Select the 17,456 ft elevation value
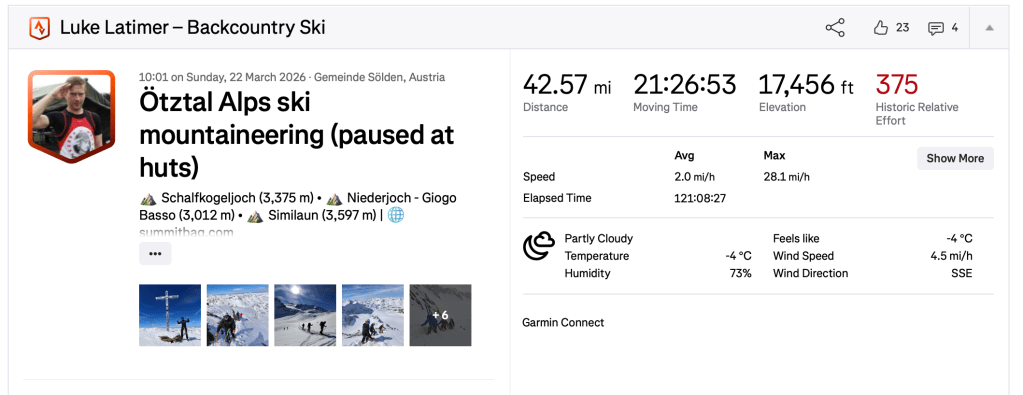Viewport: 1023px width, 395px height. [x=806, y=85]
